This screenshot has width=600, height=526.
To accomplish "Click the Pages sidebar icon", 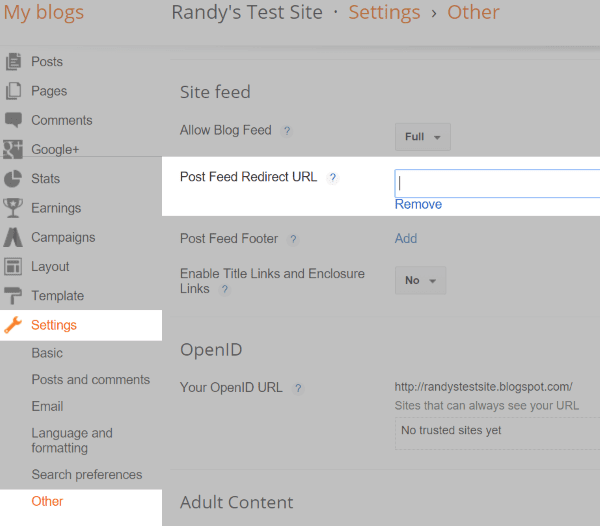I will tap(13, 91).
